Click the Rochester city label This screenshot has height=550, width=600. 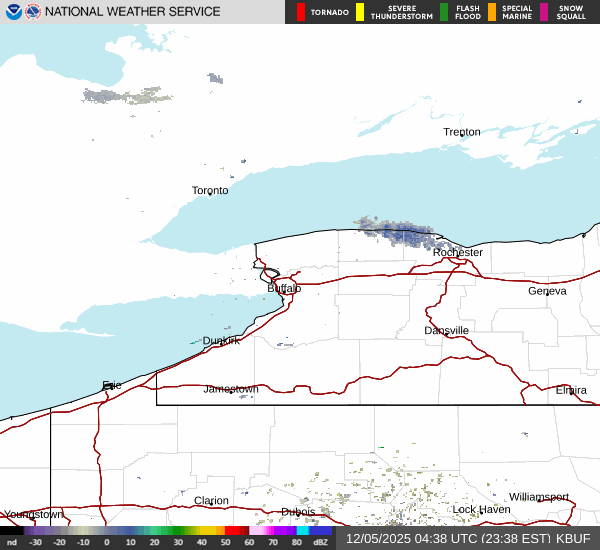(458, 253)
